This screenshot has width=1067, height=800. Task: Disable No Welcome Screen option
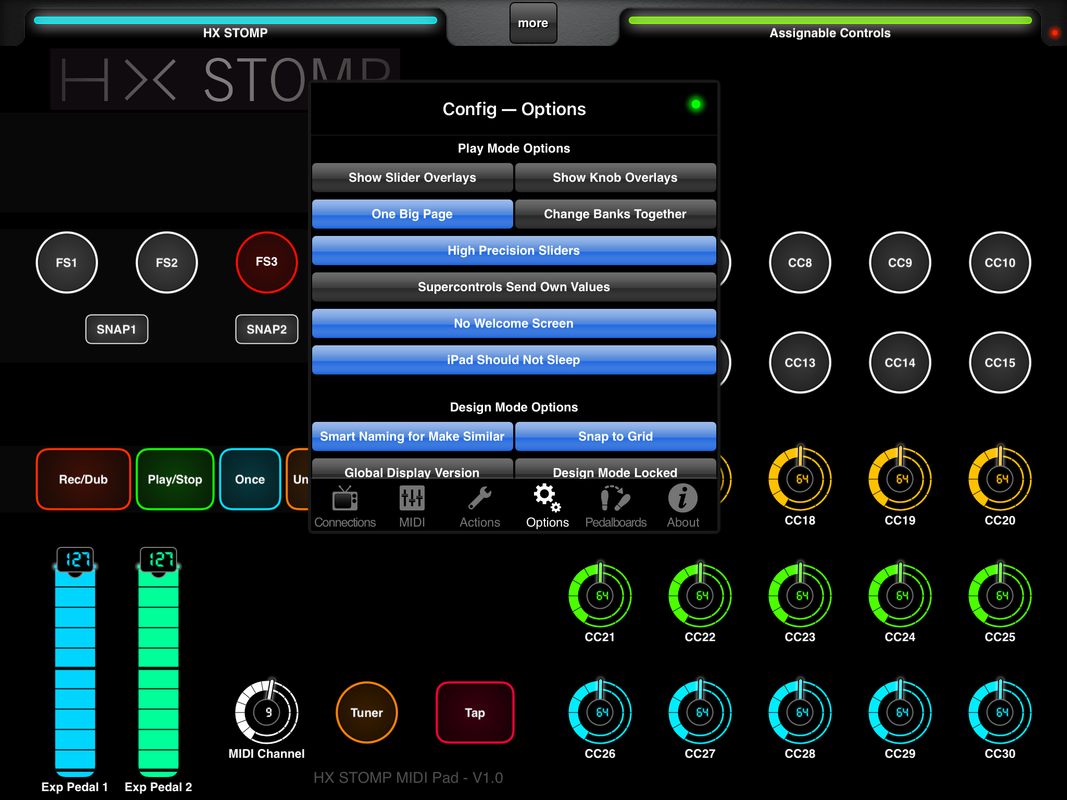514,323
